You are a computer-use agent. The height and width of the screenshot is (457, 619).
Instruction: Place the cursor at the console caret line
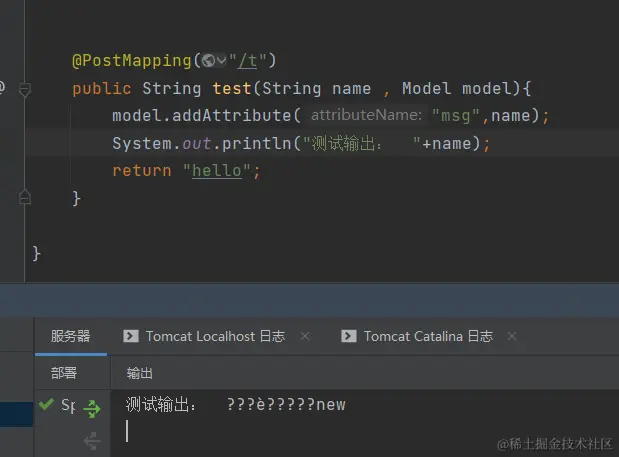point(127,431)
